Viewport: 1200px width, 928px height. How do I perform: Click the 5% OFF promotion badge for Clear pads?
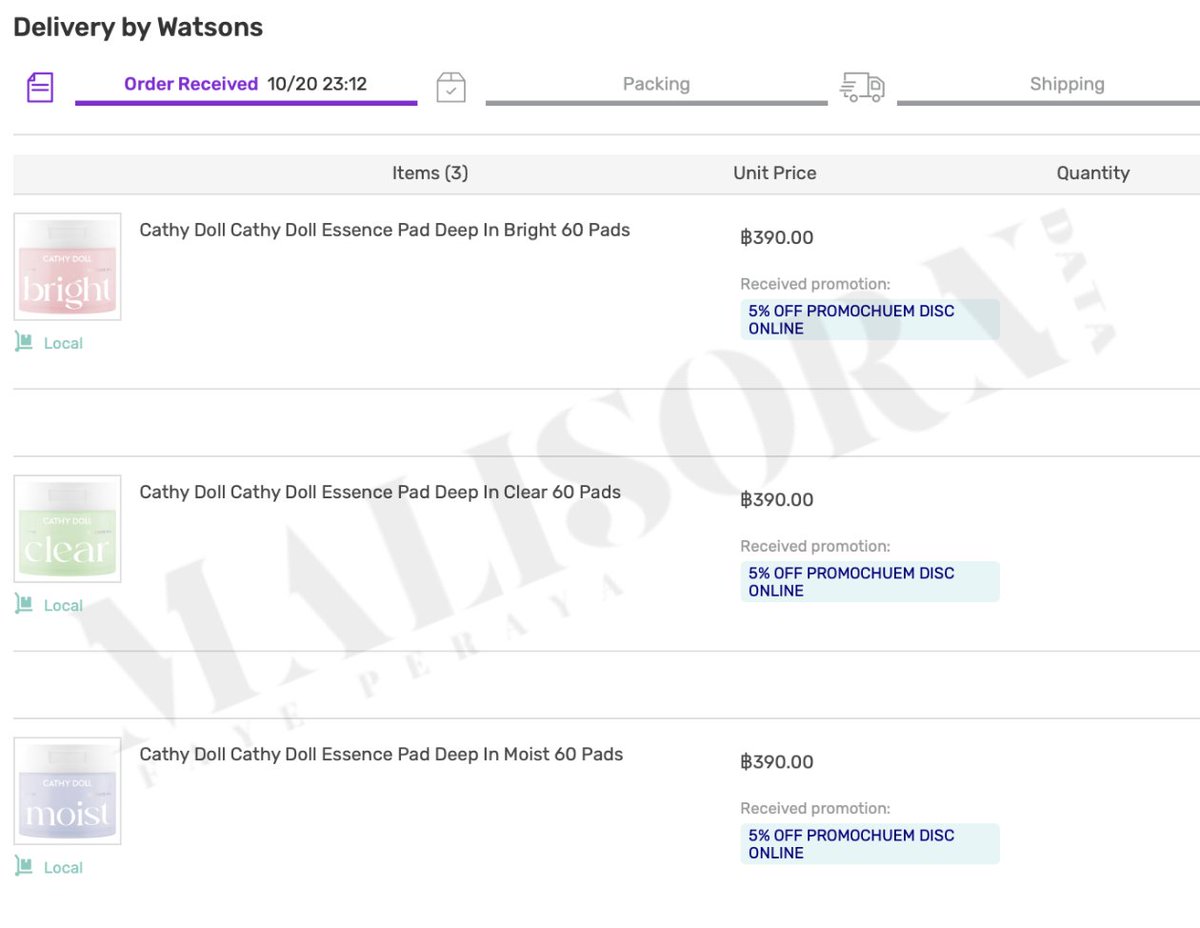coord(870,581)
